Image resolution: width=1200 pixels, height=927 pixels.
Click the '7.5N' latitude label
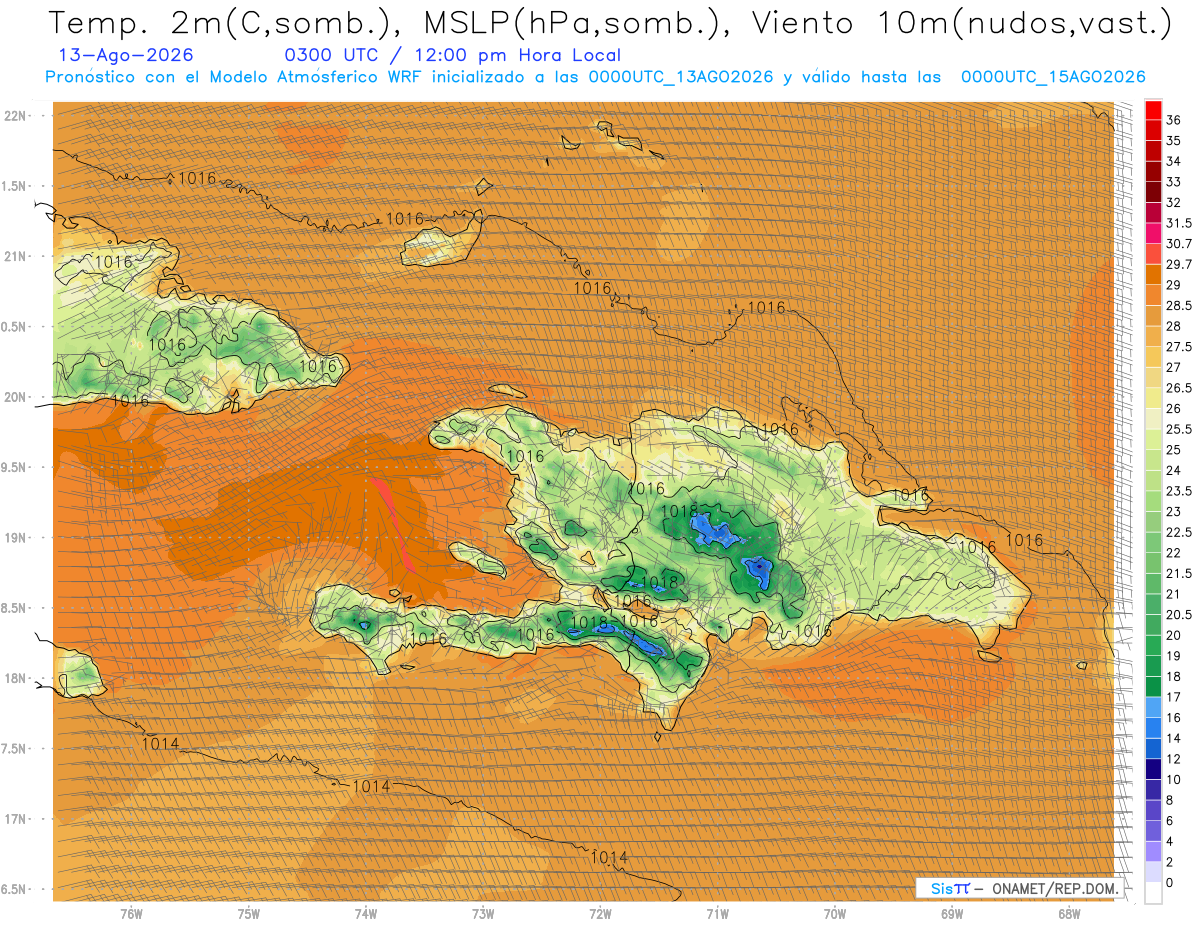[x=15, y=749]
